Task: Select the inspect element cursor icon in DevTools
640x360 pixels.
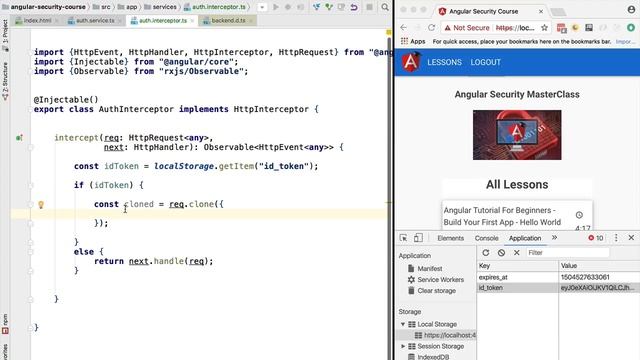Action: click(x=403, y=238)
